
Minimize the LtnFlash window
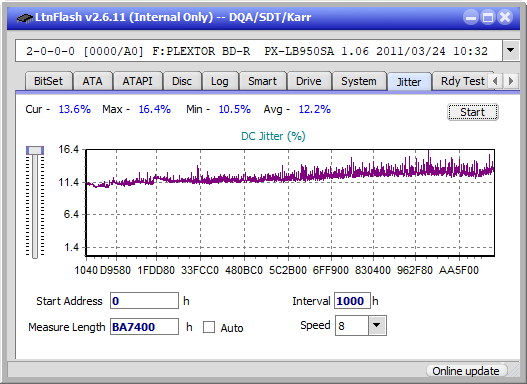click(471, 17)
